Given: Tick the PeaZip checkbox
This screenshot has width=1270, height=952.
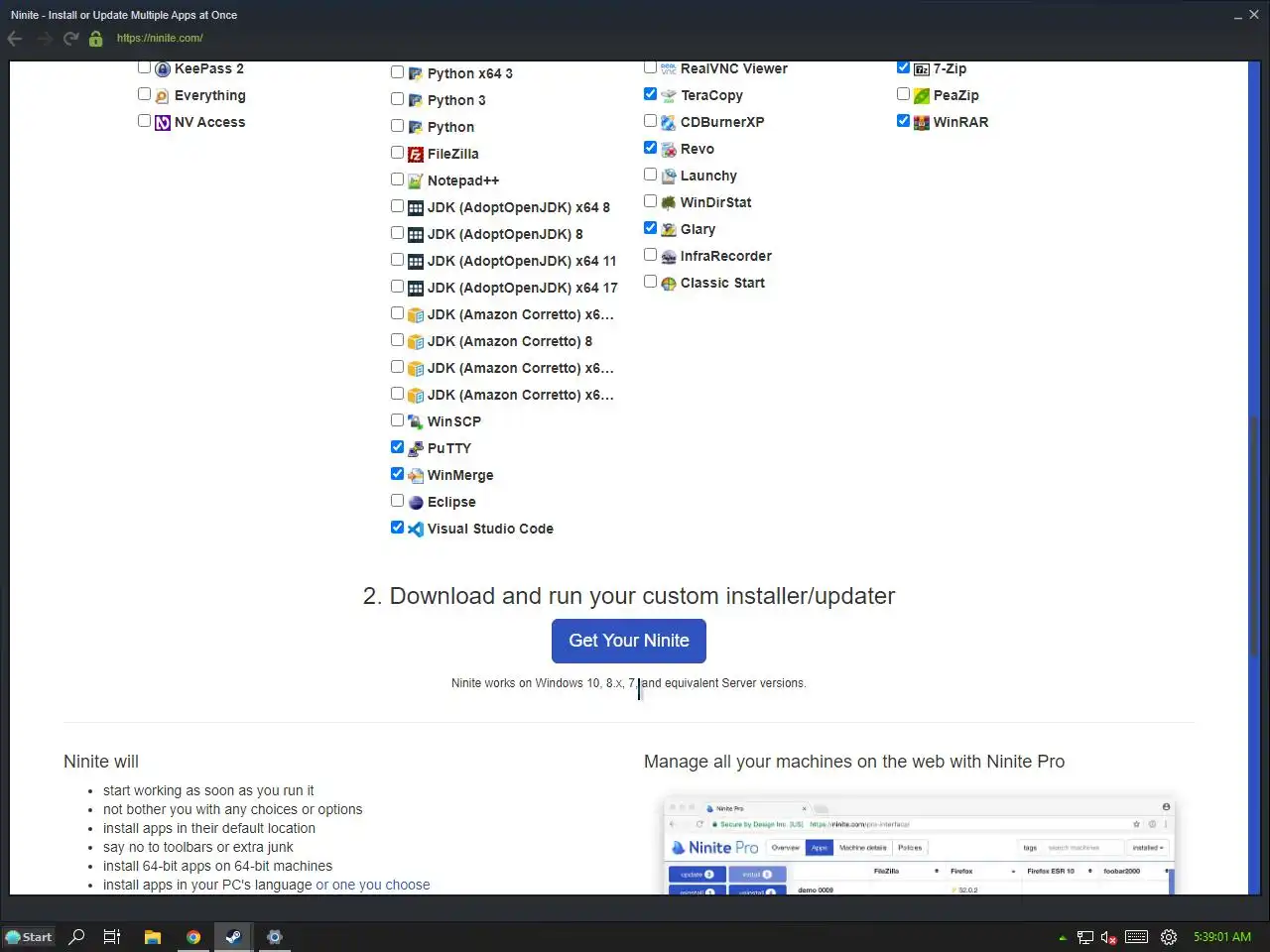Looking at the screenshot, I should [x=903, y=94].
